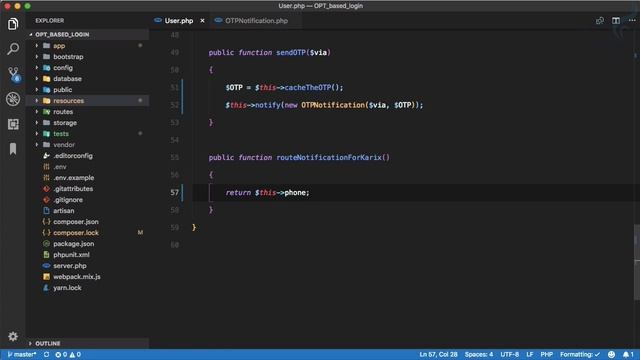Click line number 49 in gutter
This screenshot has height=360, width=640.
point(174,53)
